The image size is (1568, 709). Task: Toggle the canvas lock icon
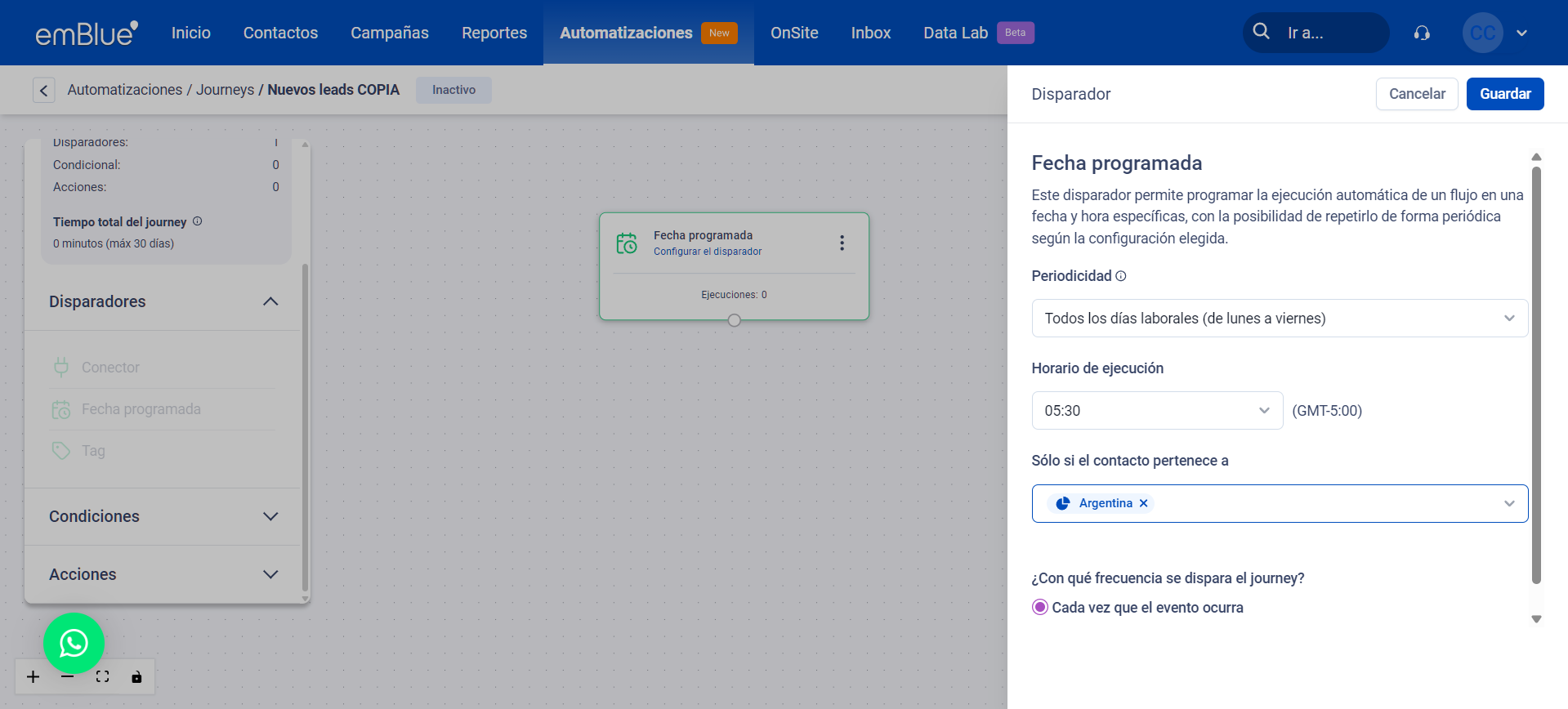(136, 677)
